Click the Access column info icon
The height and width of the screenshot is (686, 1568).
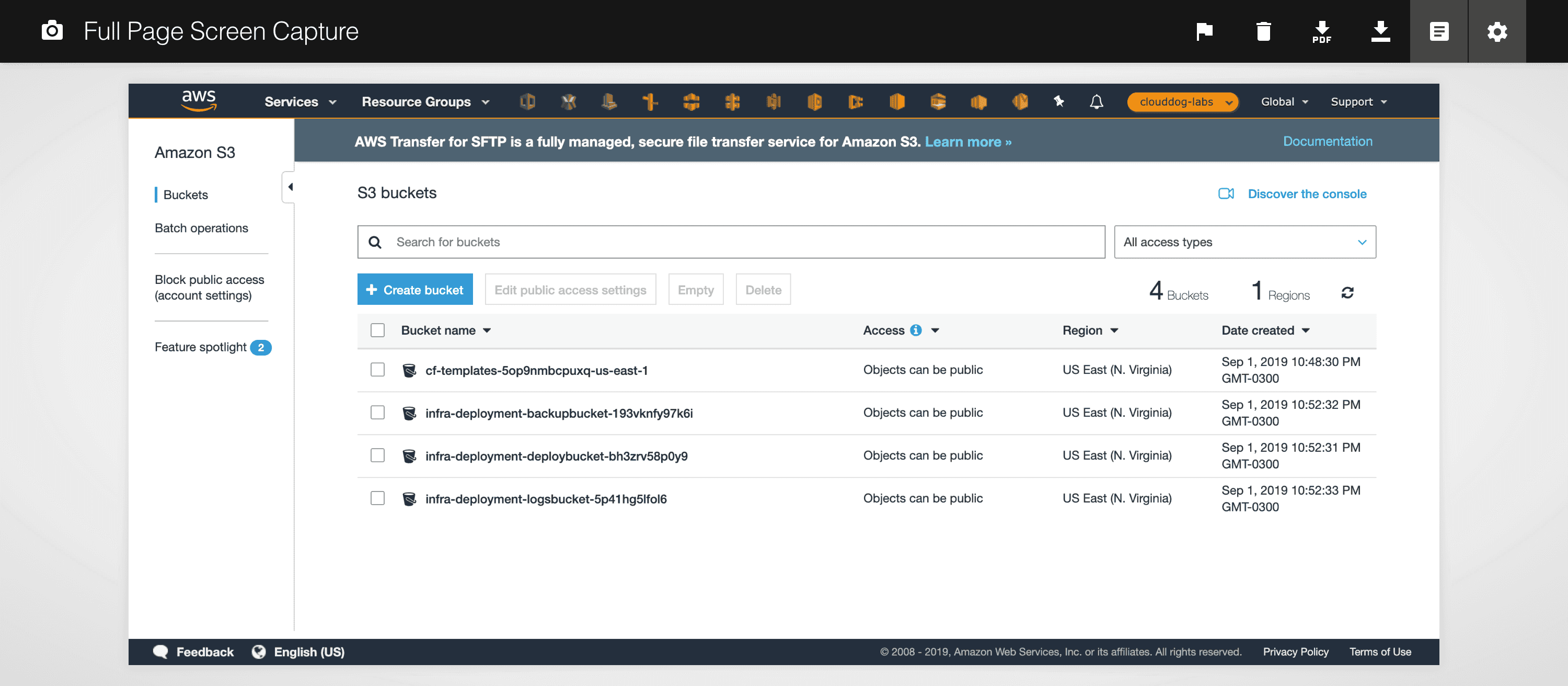916,330
